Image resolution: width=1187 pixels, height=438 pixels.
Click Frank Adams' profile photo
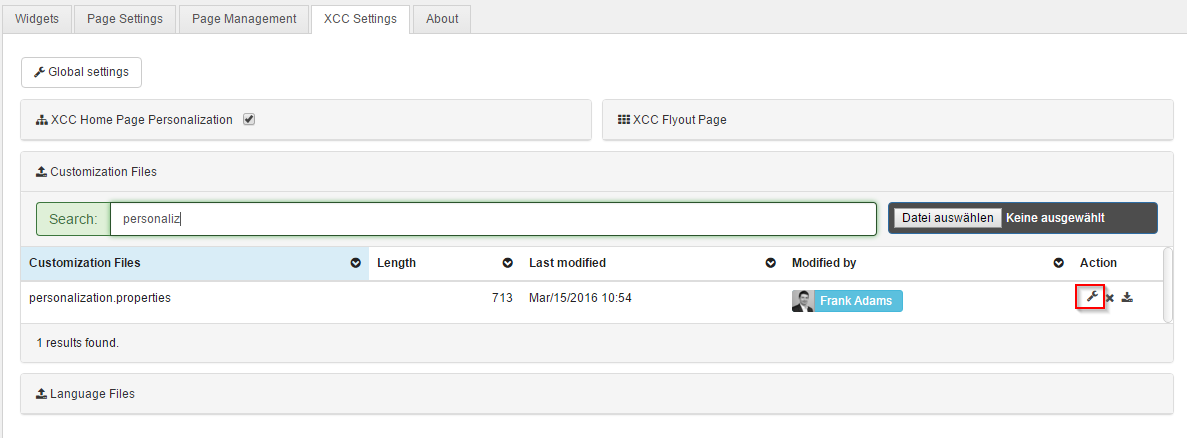click(x=802, y=301)
